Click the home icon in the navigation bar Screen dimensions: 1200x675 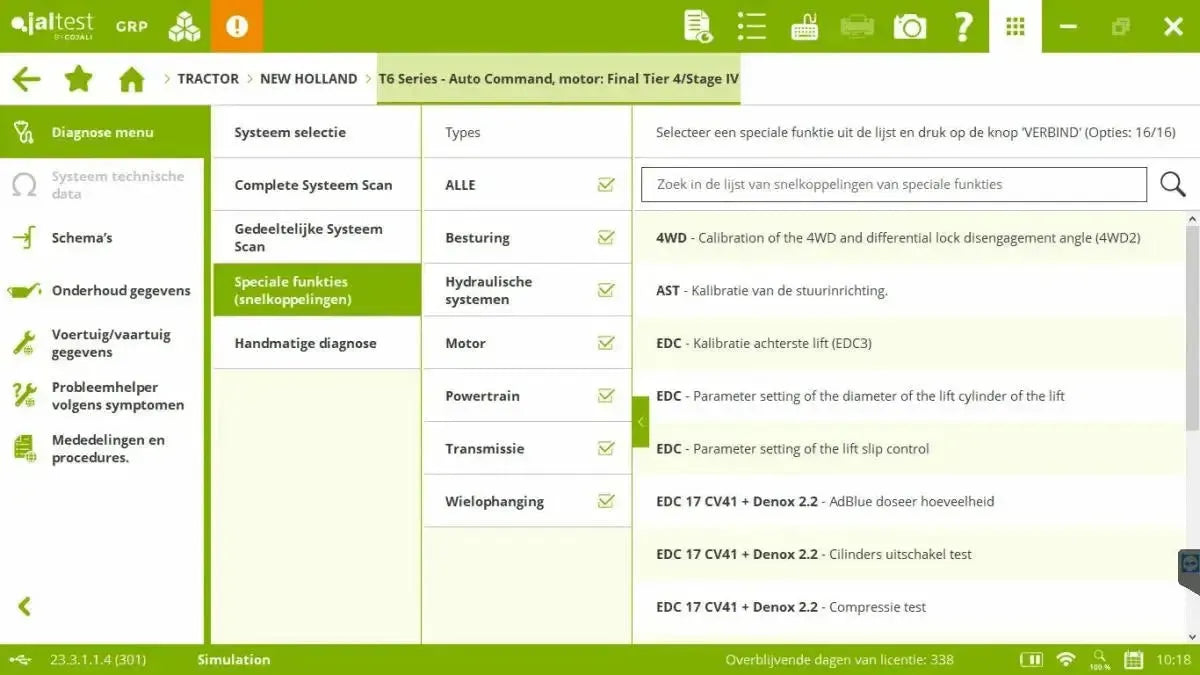131,78
